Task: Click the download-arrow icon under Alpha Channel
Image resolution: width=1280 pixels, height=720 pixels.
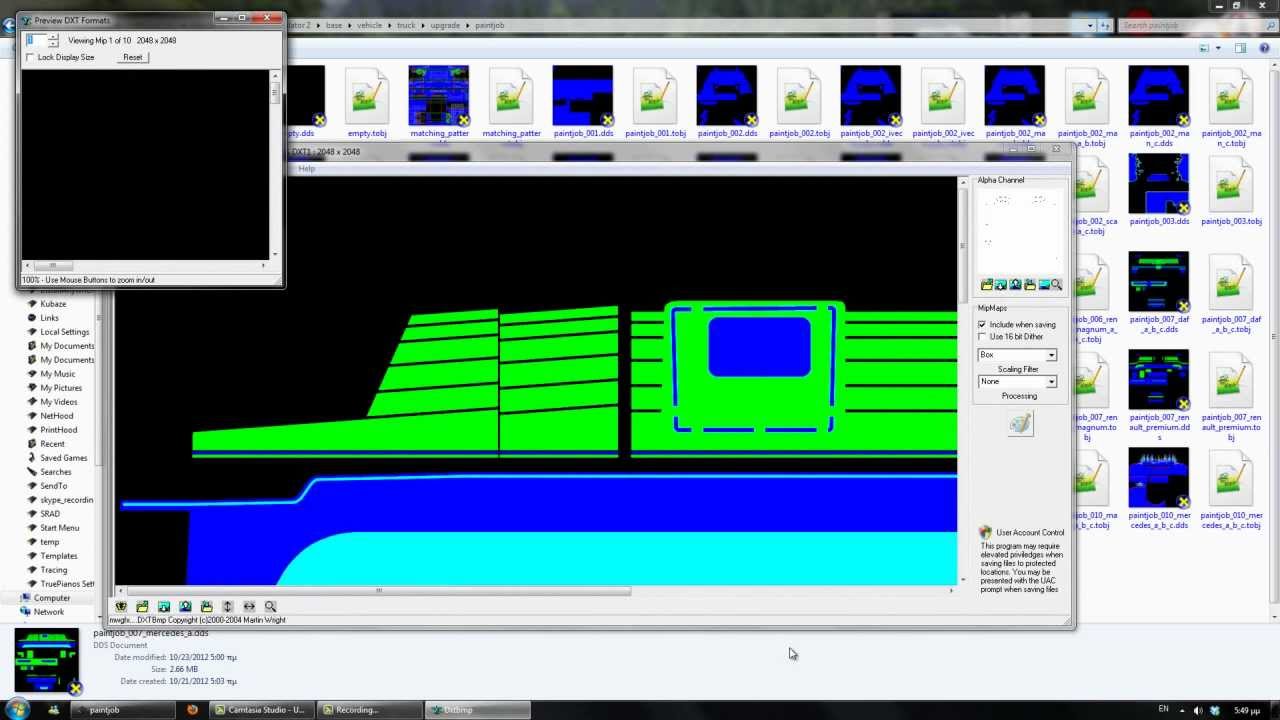Action: (1001, 285)
